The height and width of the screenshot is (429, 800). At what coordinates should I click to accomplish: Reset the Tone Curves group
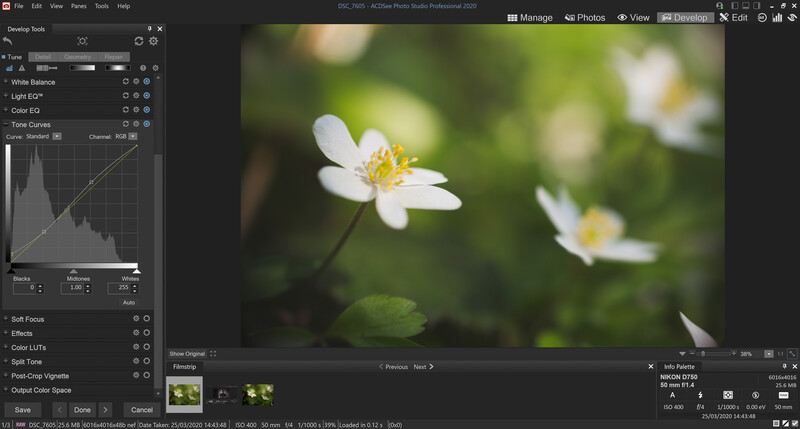[126, 124]
